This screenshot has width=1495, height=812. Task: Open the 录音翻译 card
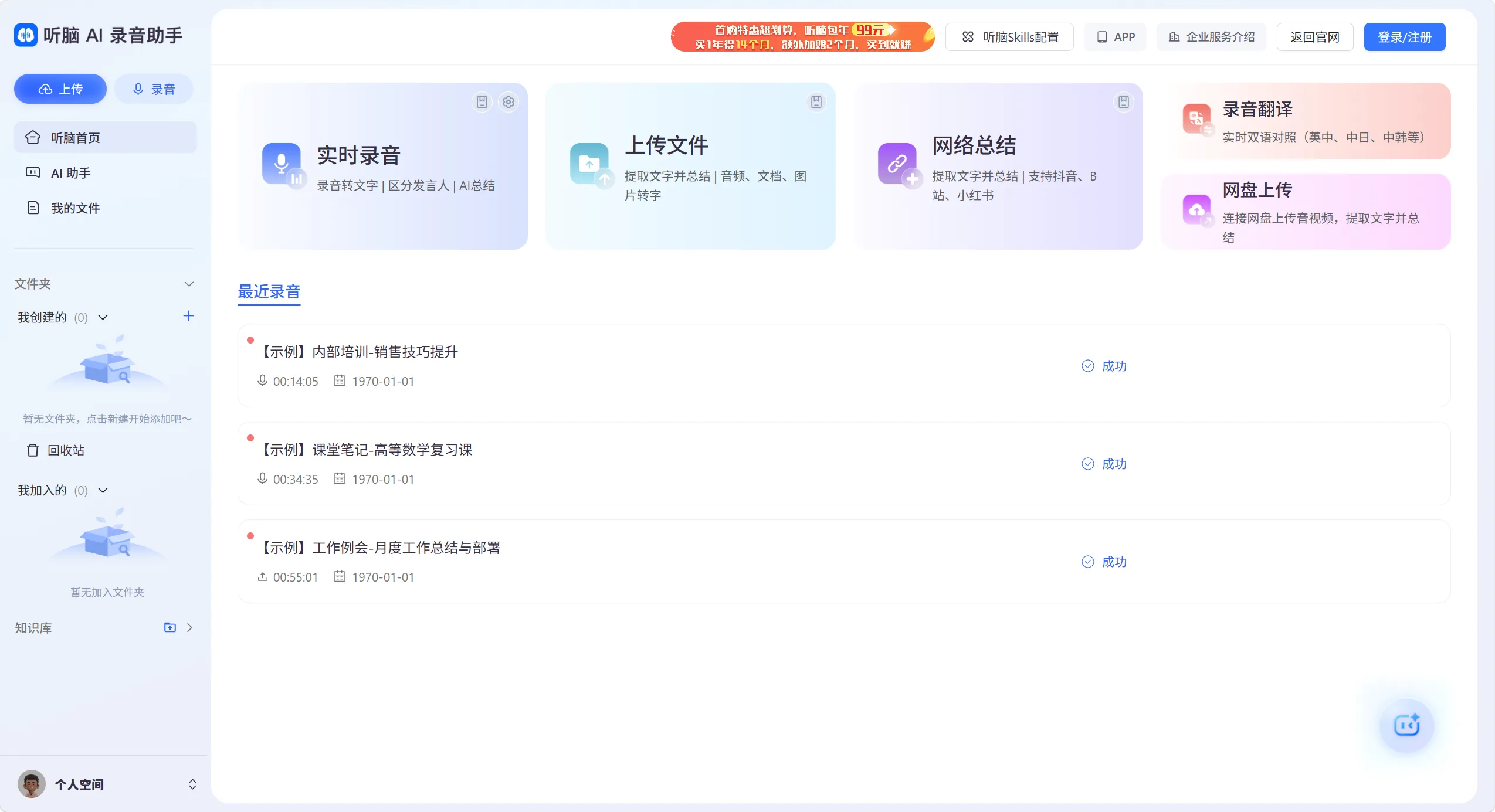pyautogui.click(x=1306, y=121)
